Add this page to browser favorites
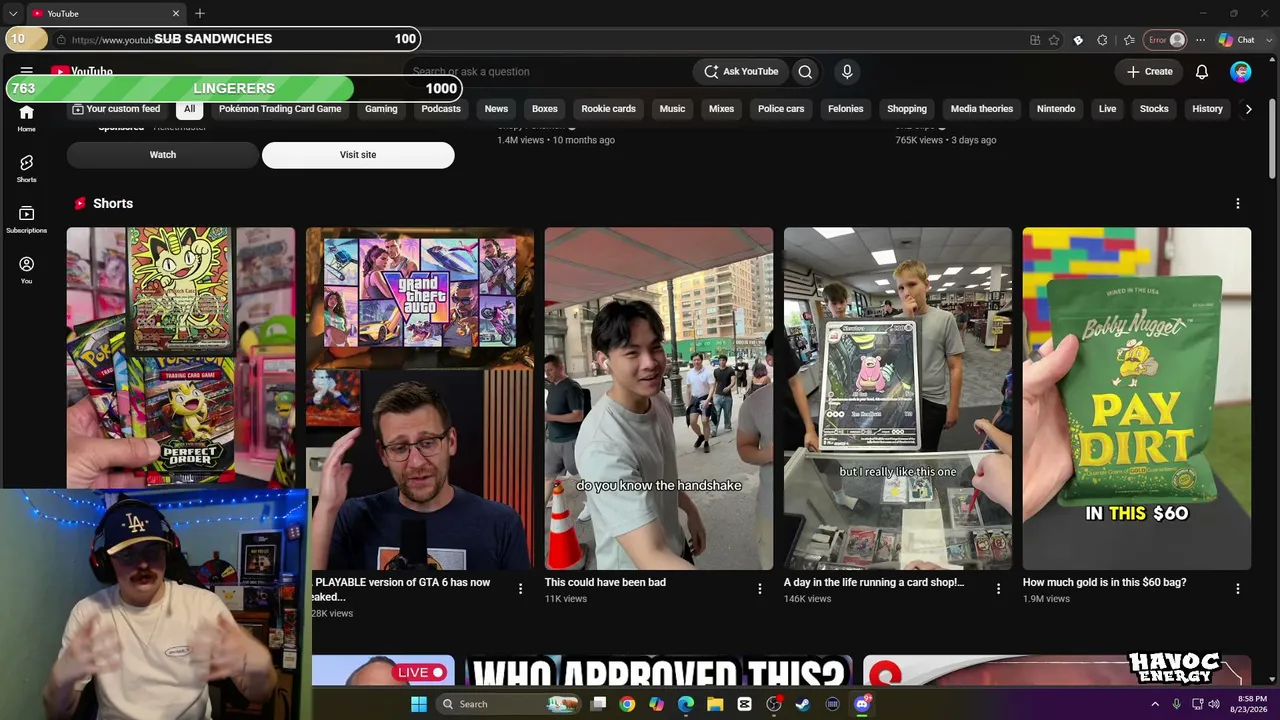The height and width of the screenshot is (720, 1280). pyautogui.click(x=1054, y=40)
